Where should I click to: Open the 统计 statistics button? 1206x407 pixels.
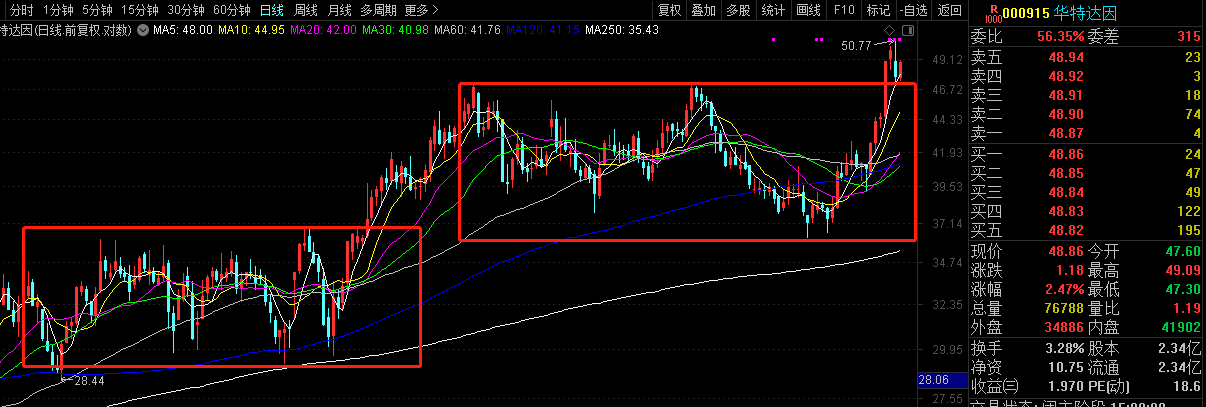(773, 10)
